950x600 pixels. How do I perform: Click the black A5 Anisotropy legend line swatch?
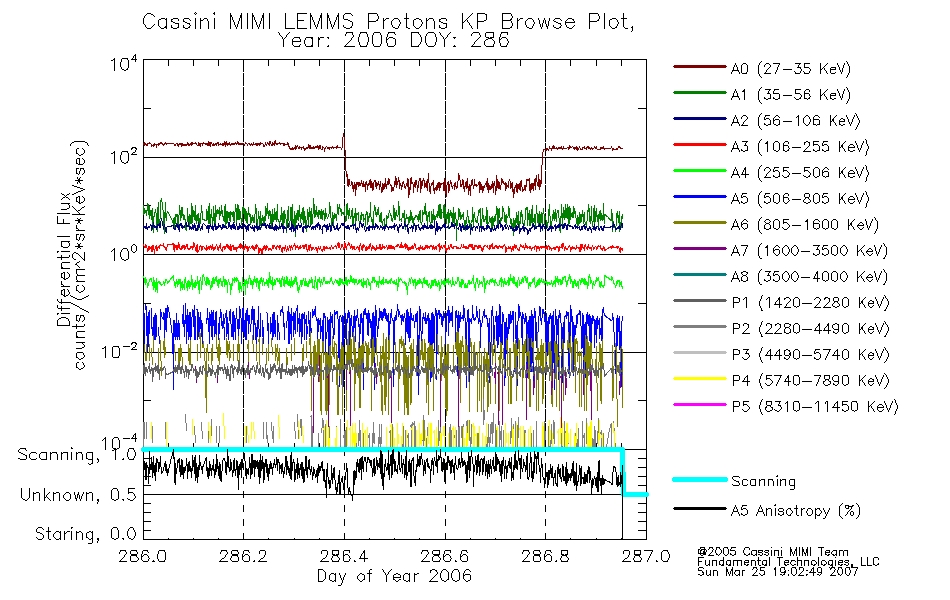pos(700,509)
